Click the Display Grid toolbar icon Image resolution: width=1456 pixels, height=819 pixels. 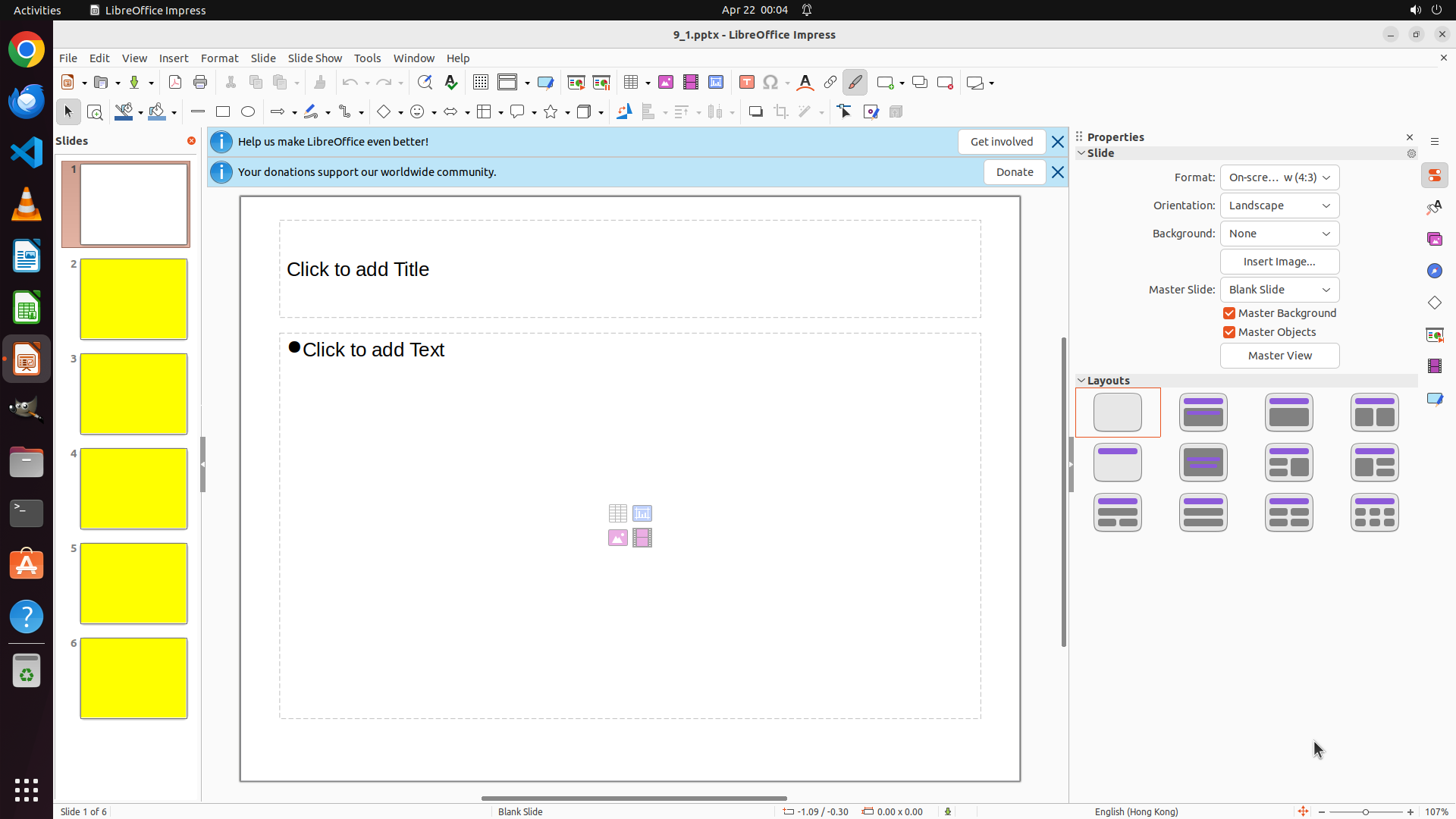point(480,83)
